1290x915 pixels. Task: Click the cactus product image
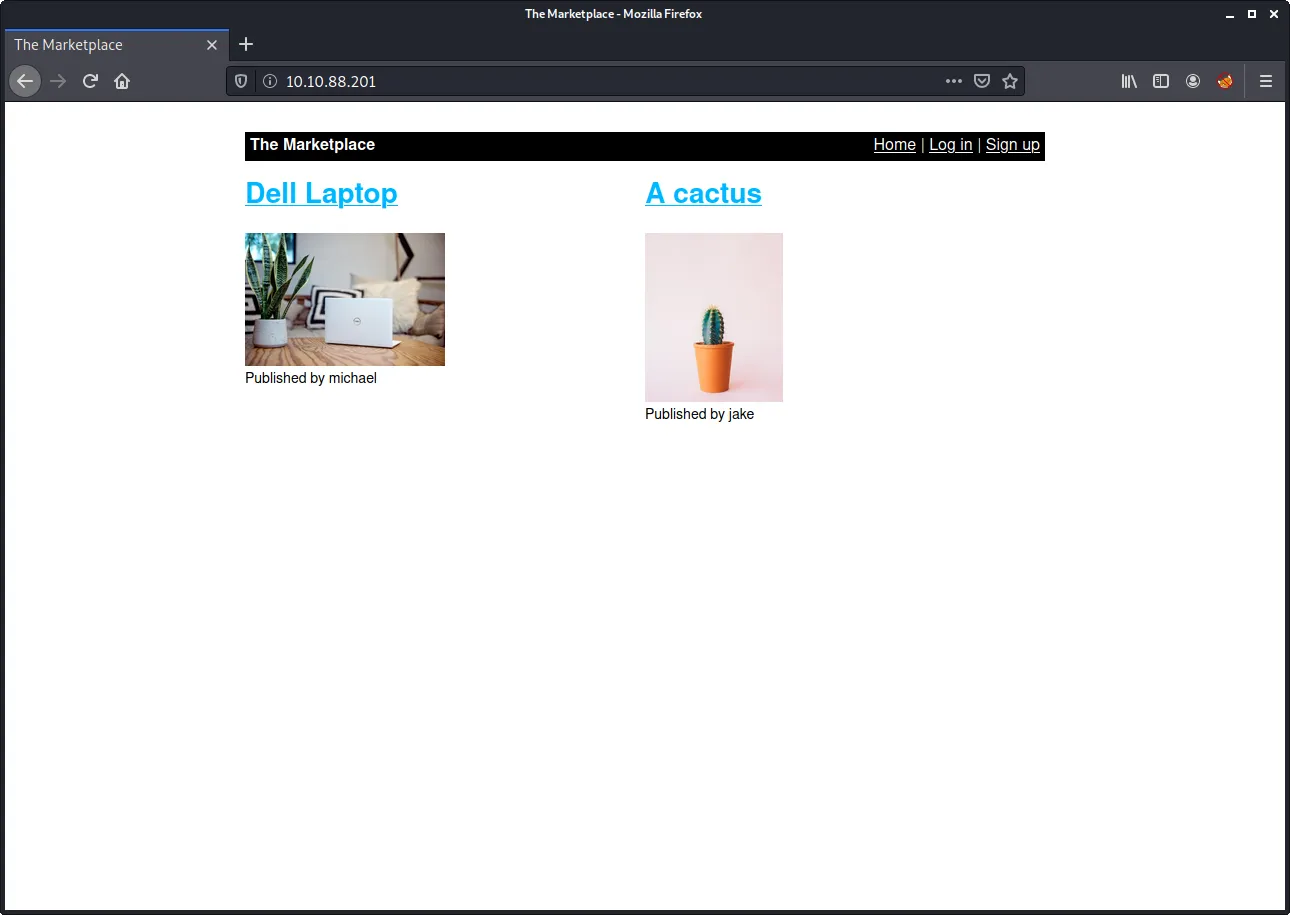pyautogui.click(x=713, y=317)
